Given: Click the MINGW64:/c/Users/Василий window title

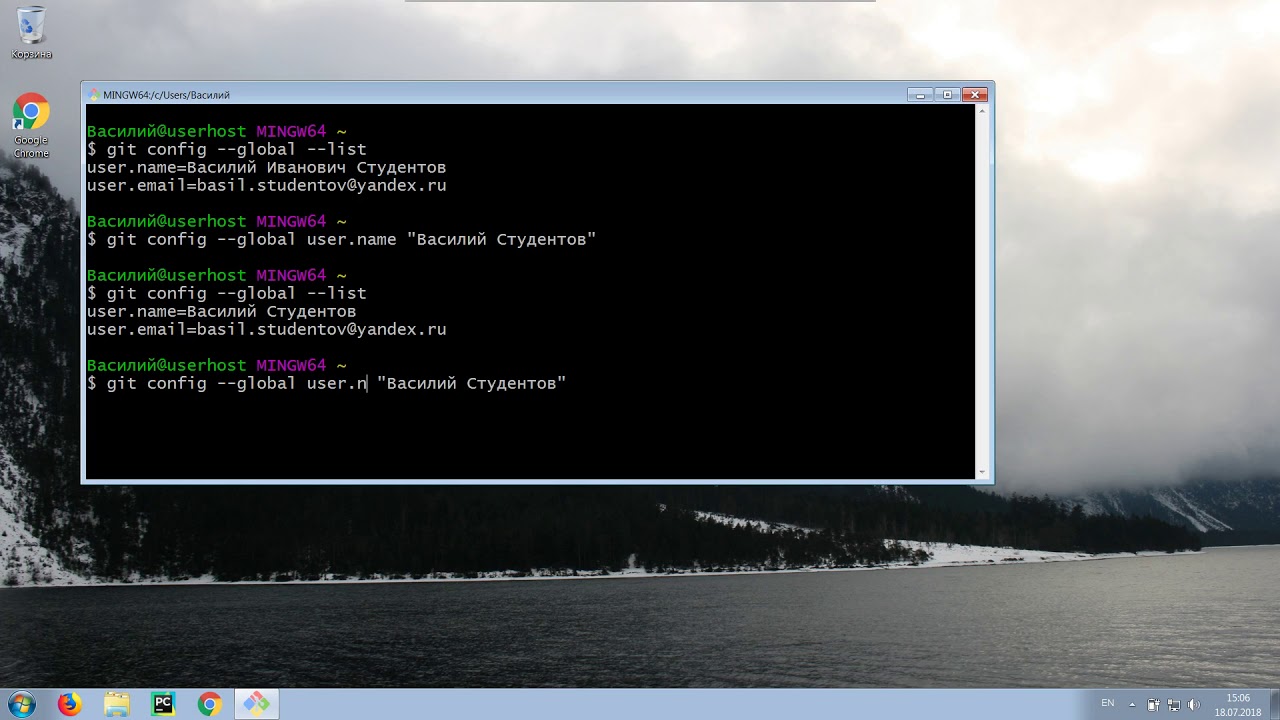Looking at the screenshot, I should point(166,95).
